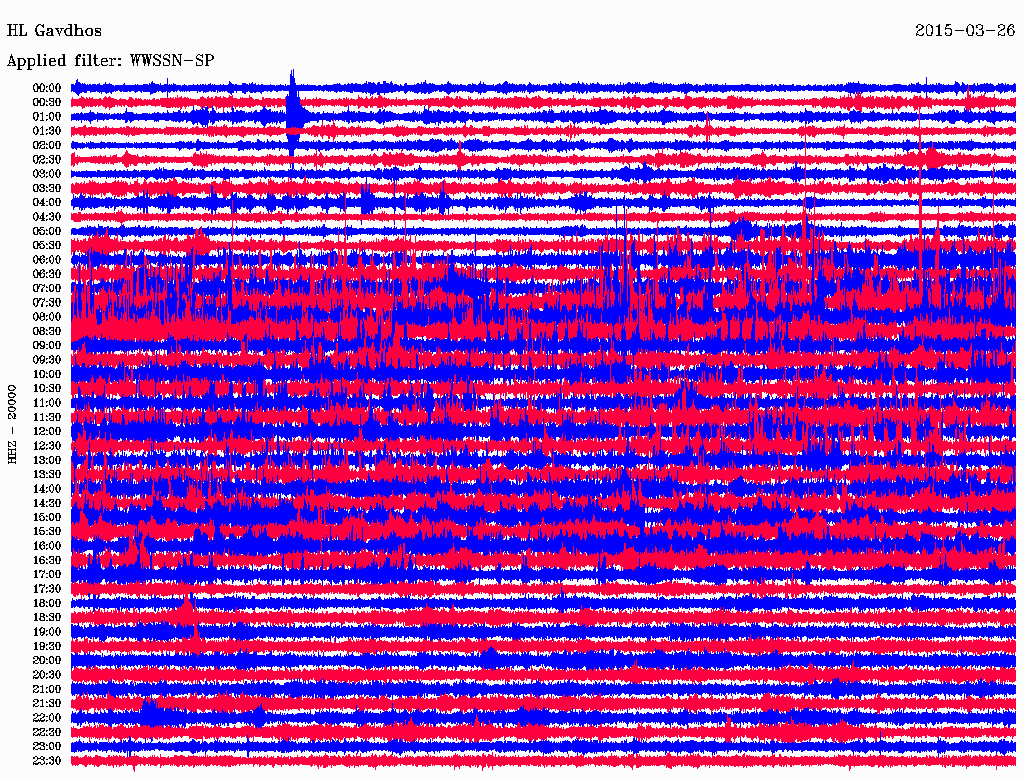Select the 18:30 time label

pyautogui.click(x=47, y=617)
